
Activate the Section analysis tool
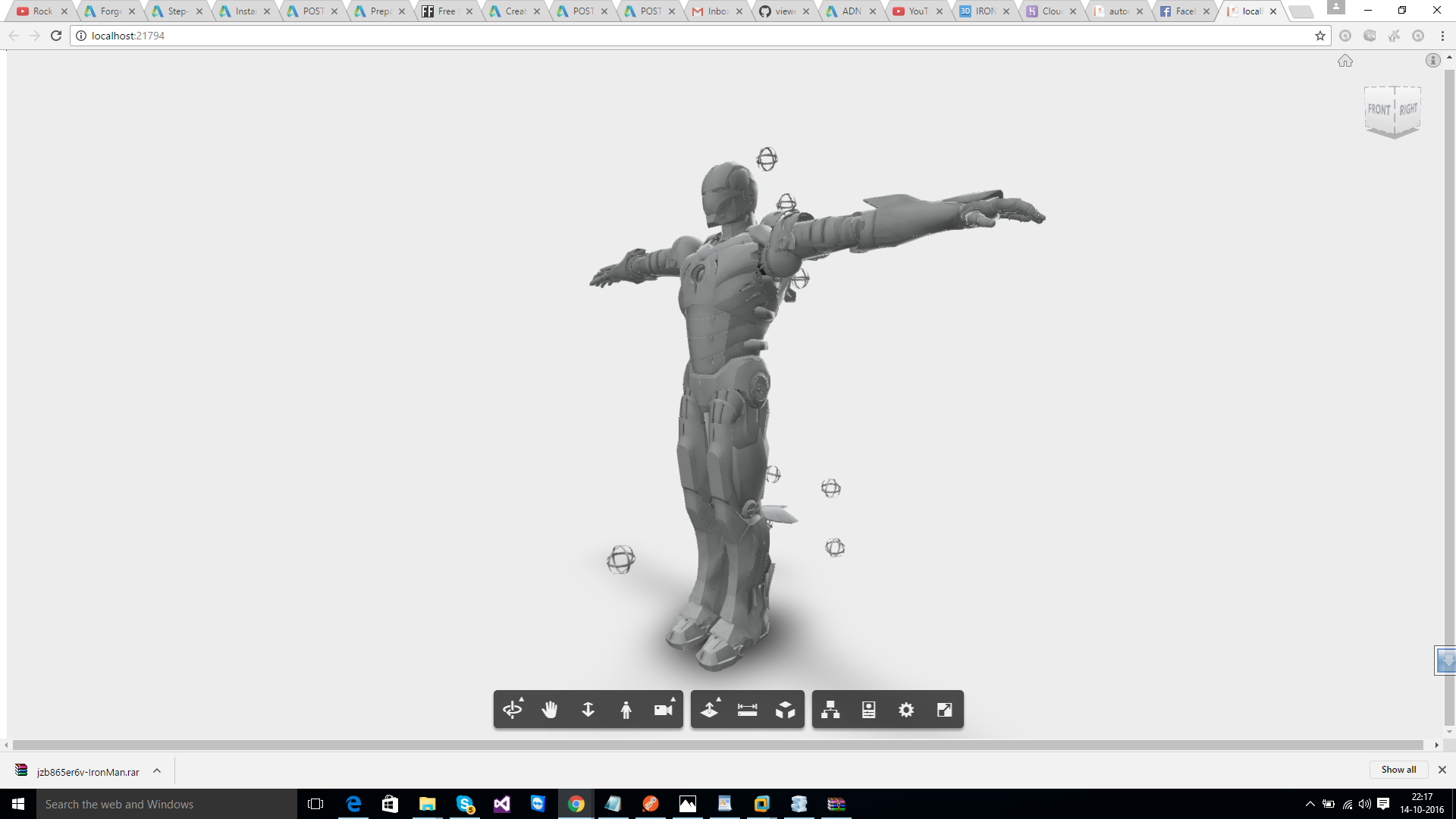point(710,710)
